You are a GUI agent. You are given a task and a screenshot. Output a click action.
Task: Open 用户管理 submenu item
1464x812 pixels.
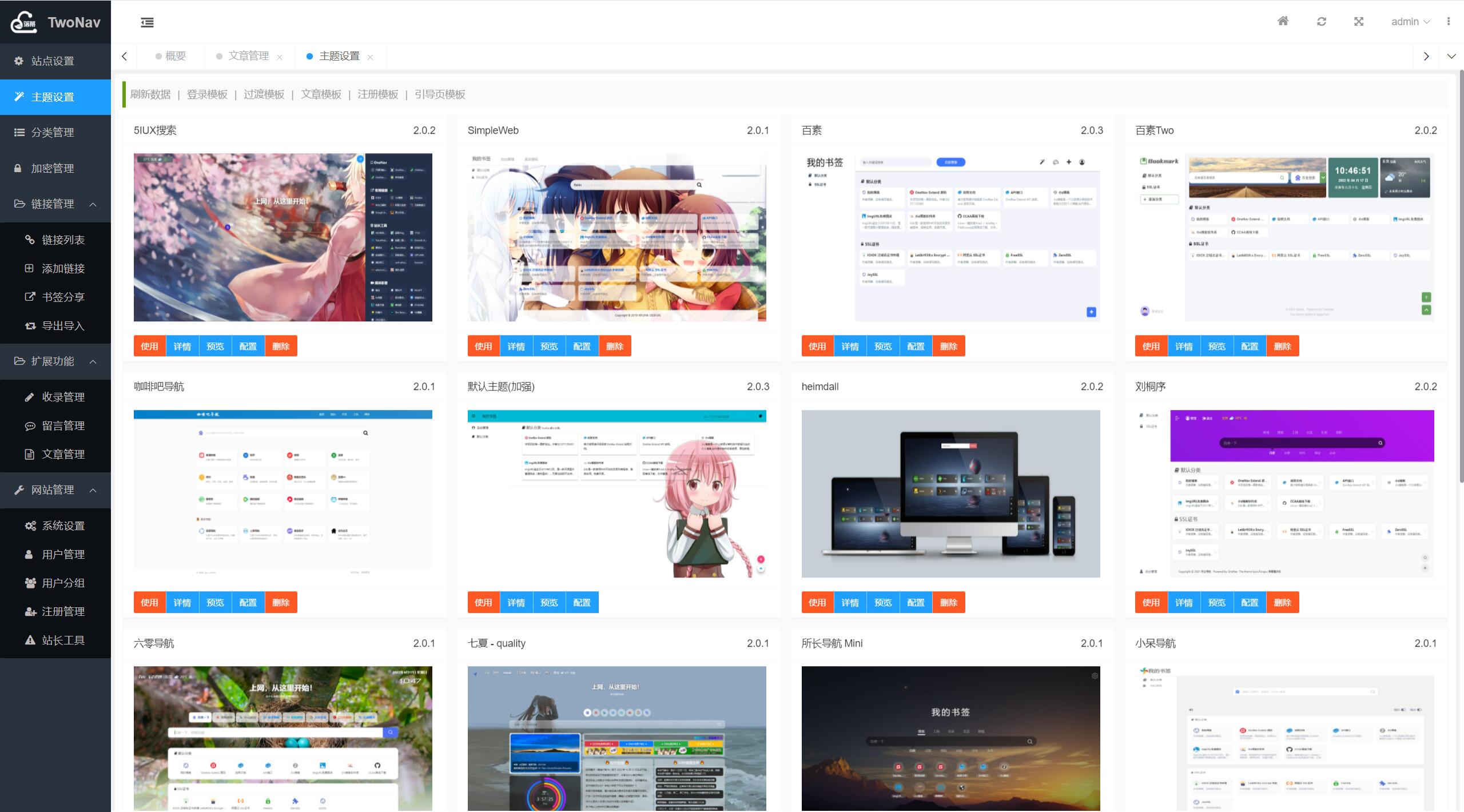point(55,554)
